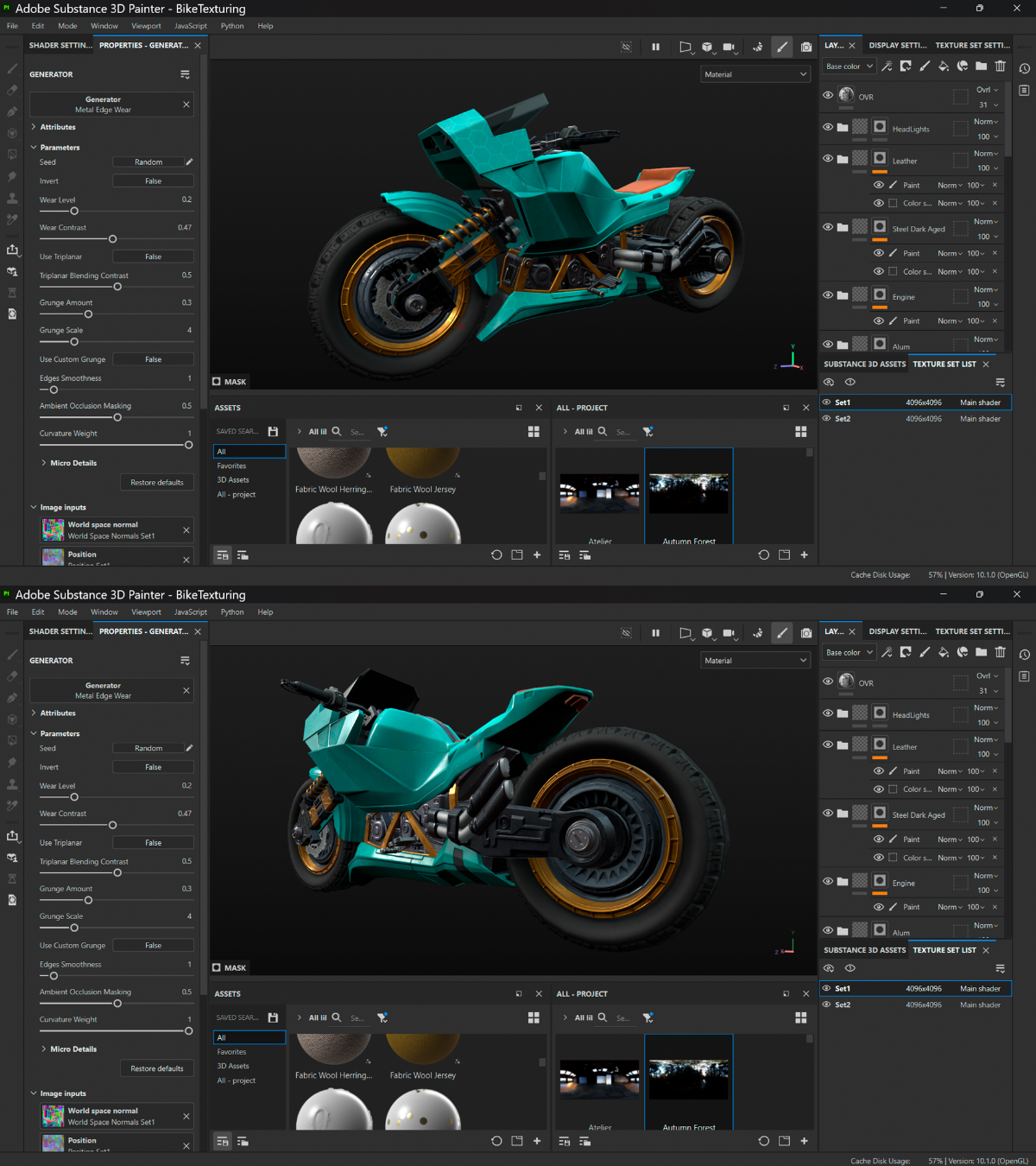This screenshot has width=1036, height=1166.
Task: Toggle Leather folder visibility in top window
Action: (x=828, y=159)
